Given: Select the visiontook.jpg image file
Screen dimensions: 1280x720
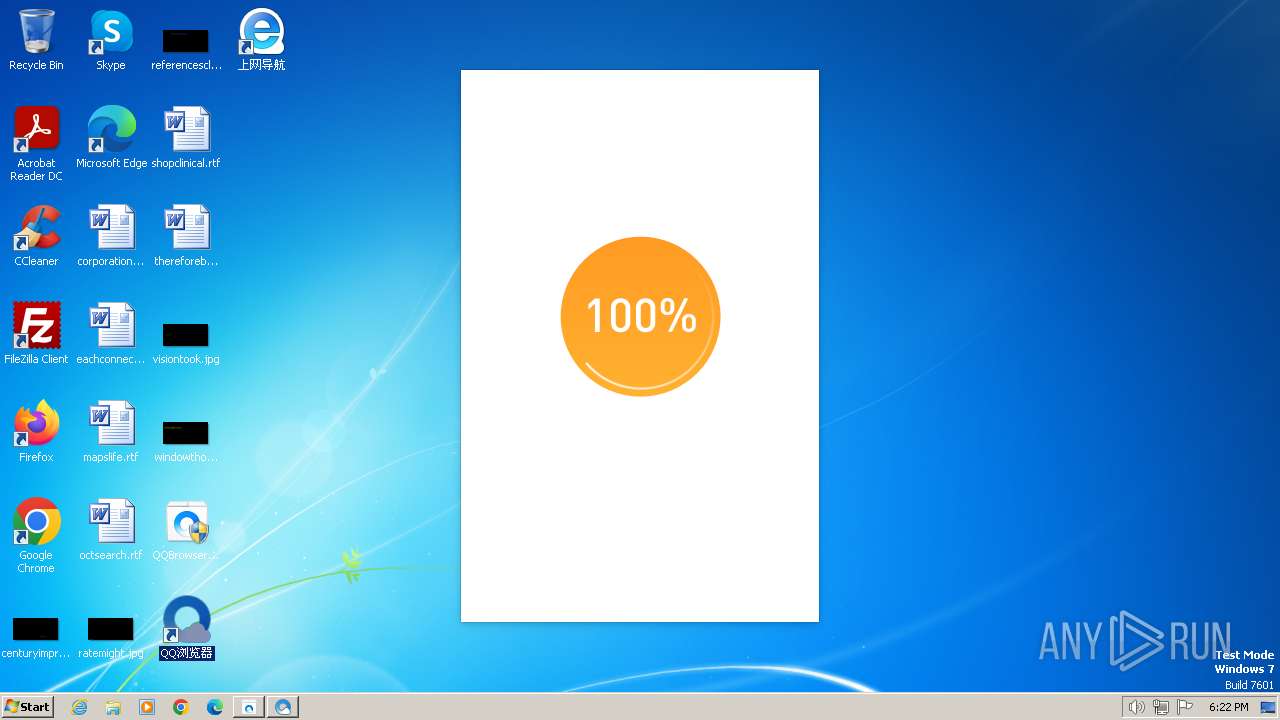Looking at the screenshot, I should coord(186,343).
